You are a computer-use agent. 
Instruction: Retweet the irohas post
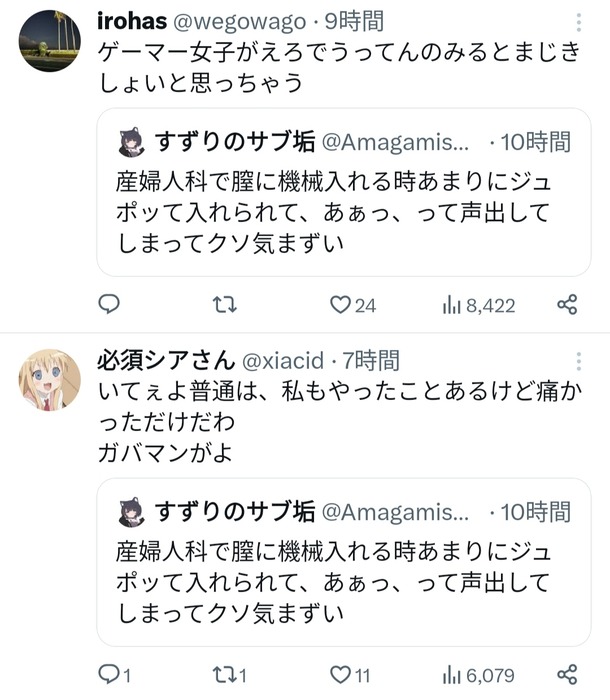tap(224, 305)
